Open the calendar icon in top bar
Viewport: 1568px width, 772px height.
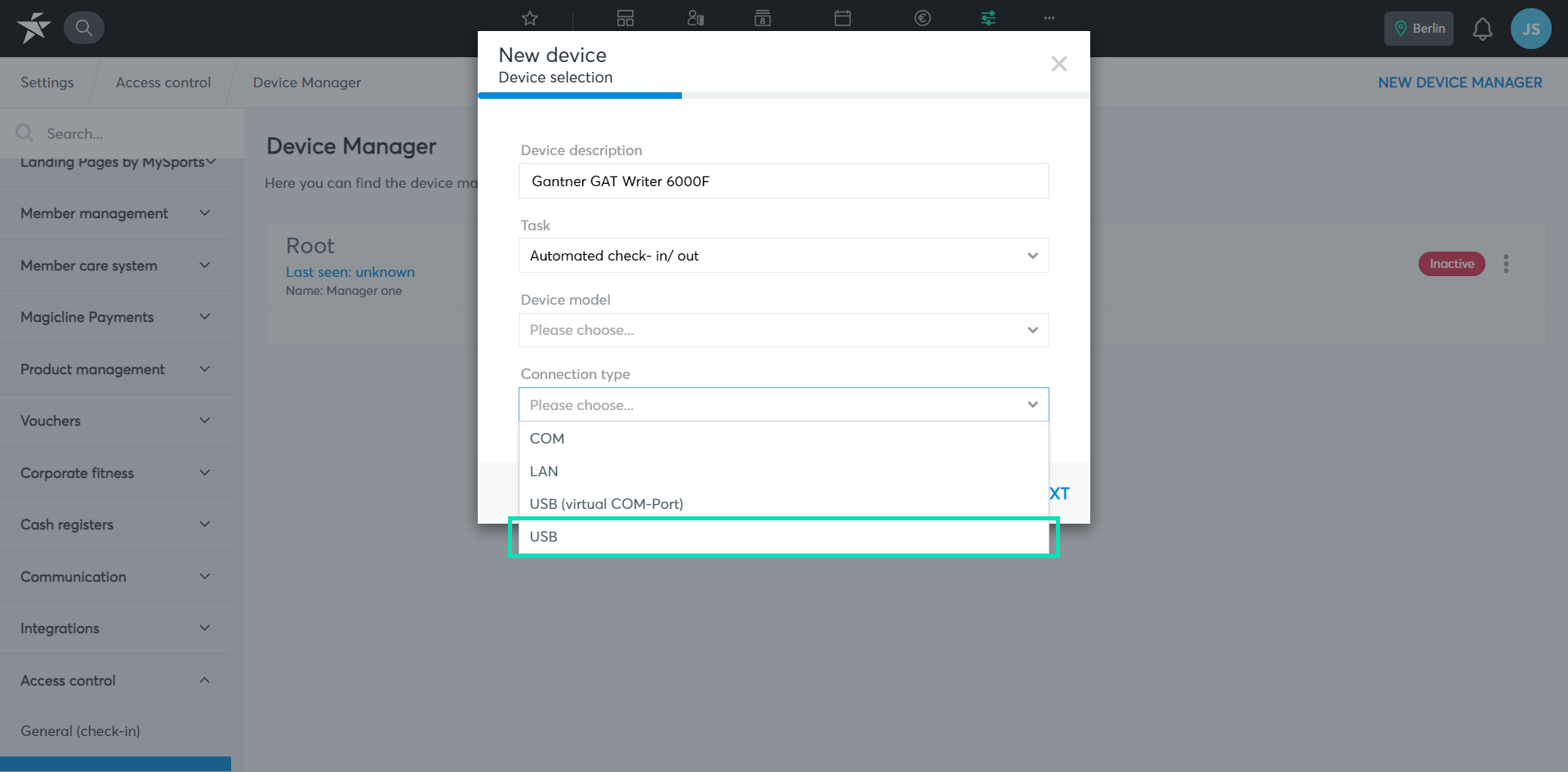click(x=843, y=18)
